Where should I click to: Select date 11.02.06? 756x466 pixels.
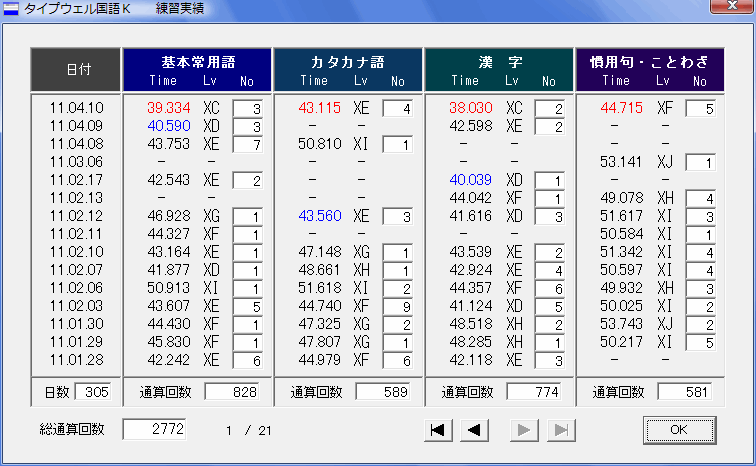pos(76,288)
